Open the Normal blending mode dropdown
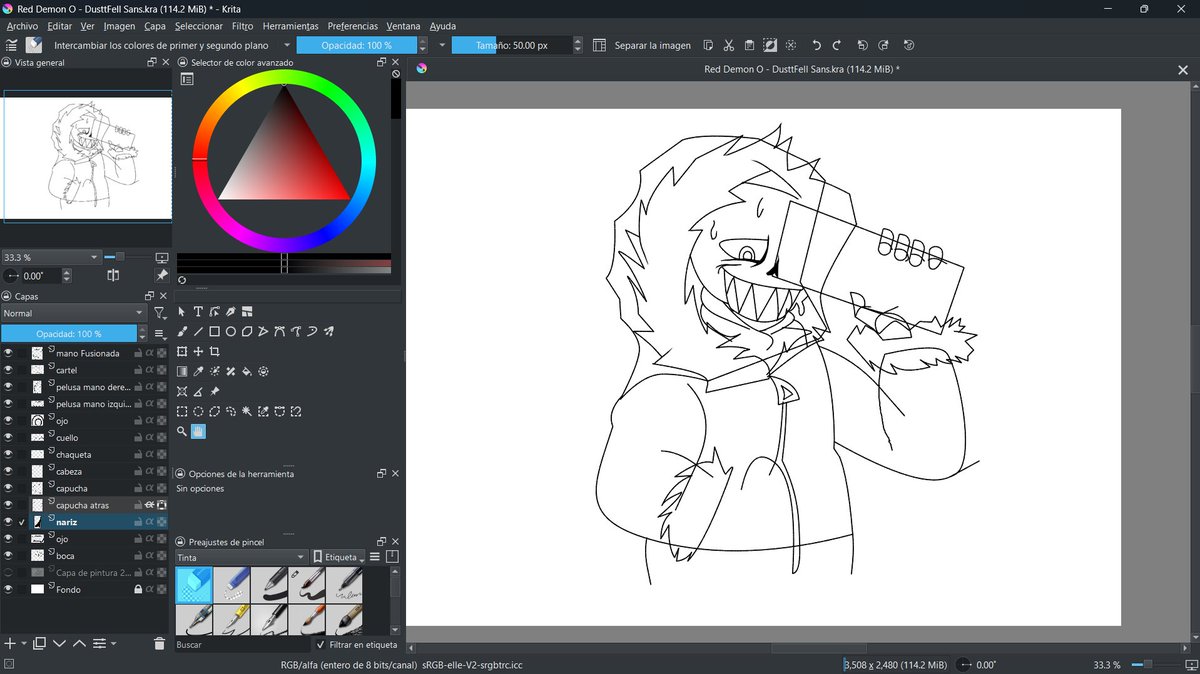The height and width of the screenshot is (674, 1200). click(74, 313)
